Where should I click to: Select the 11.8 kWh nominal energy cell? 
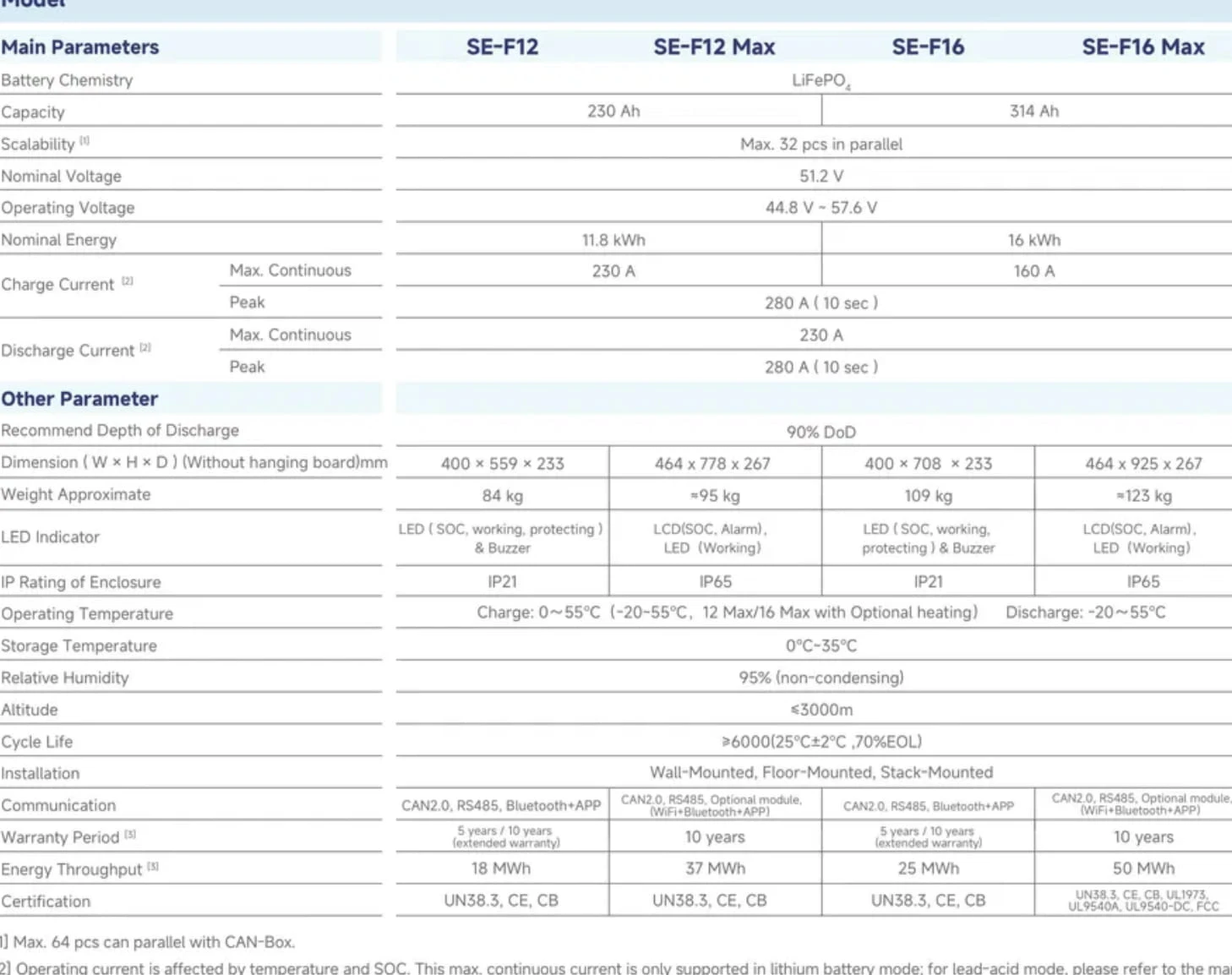[613, 240]
